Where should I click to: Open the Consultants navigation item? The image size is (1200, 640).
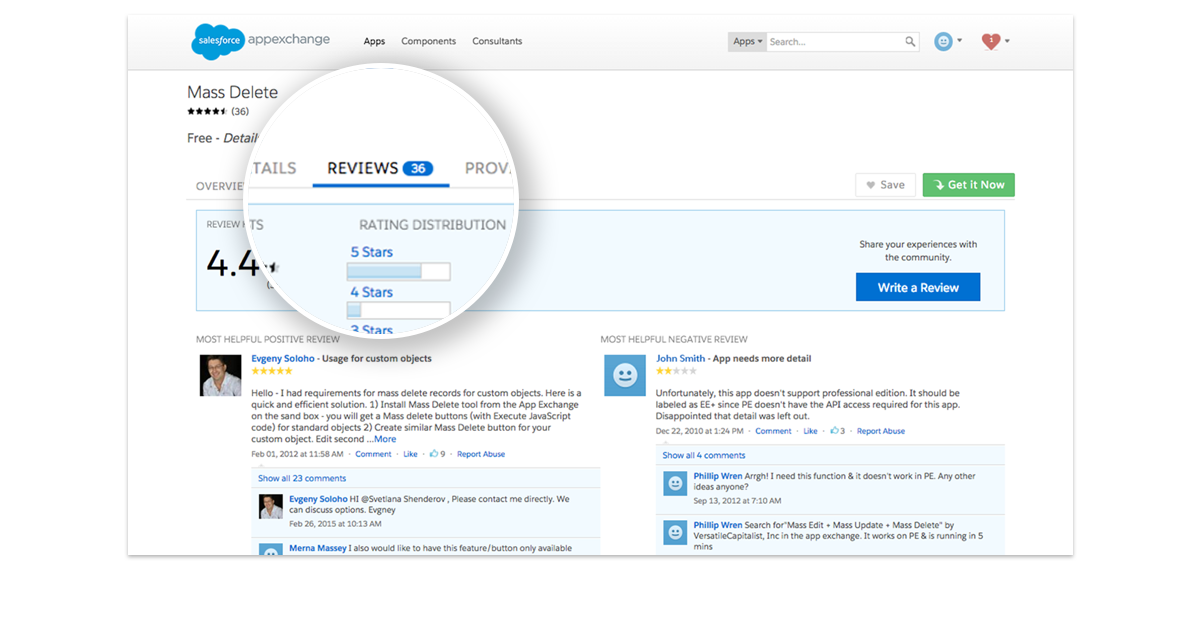[x=497, y=41]
